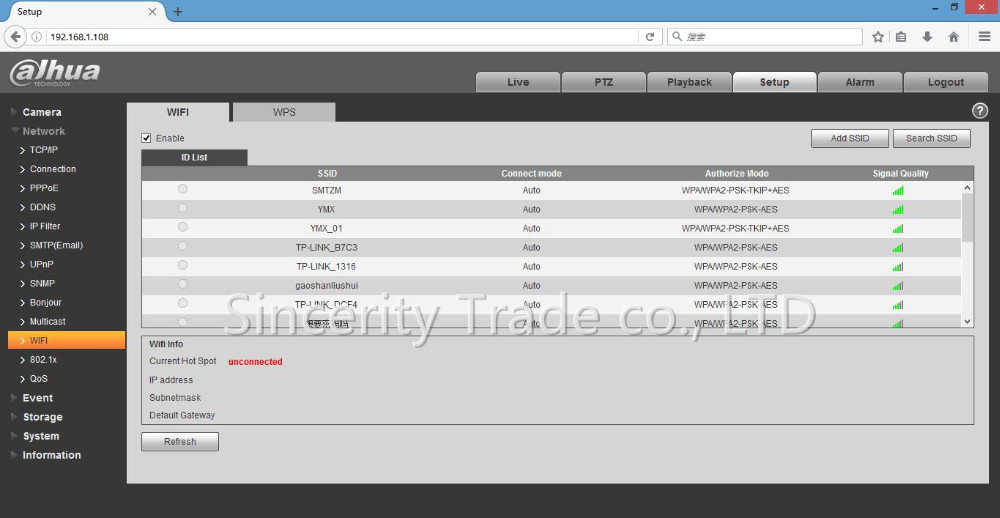Screen dimensions: 1000x518
Task: Click the help question mark icon
Action: click(980, 111)
